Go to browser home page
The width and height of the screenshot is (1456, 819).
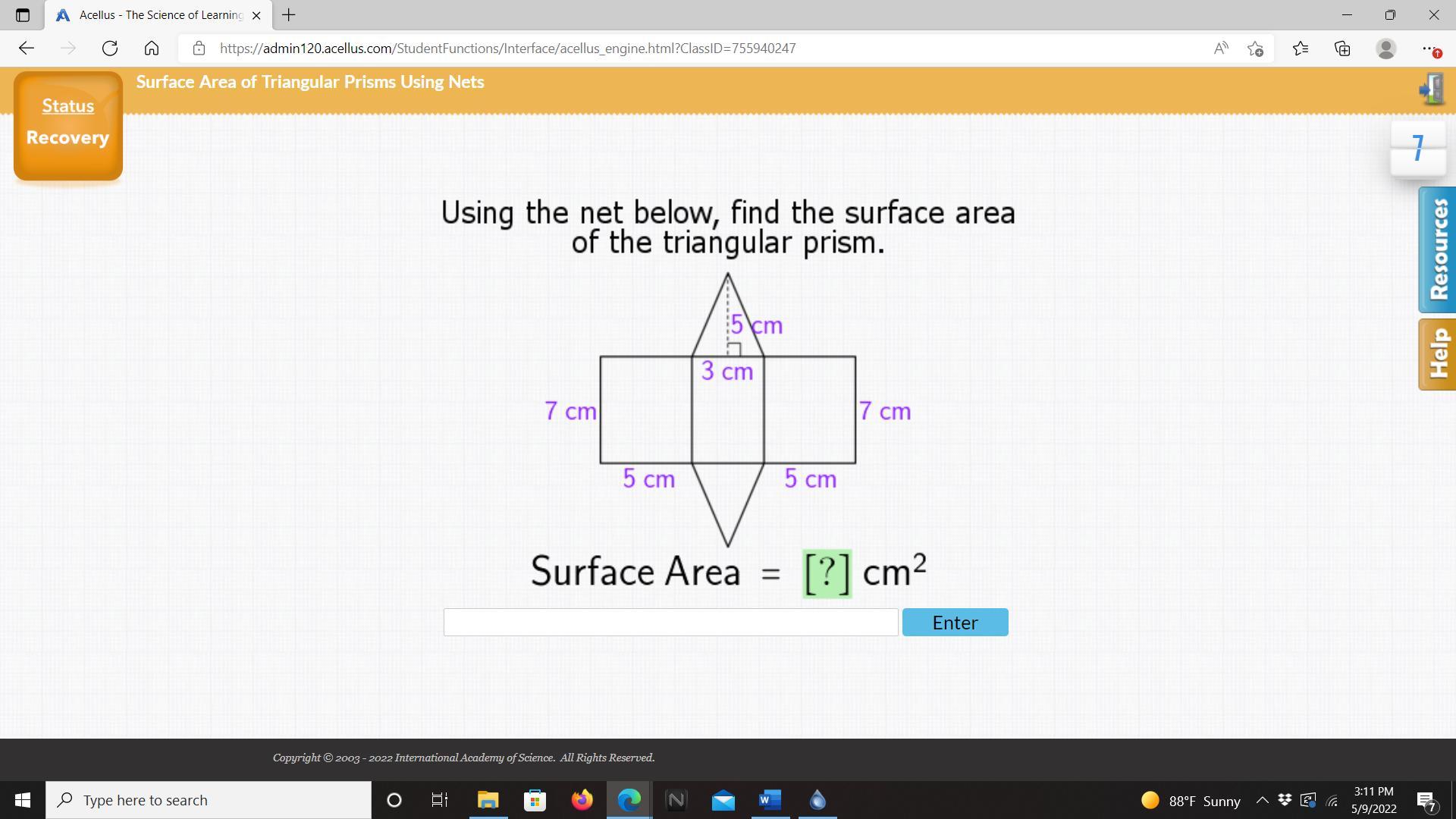pyautogui.click(x=152, y=49)
